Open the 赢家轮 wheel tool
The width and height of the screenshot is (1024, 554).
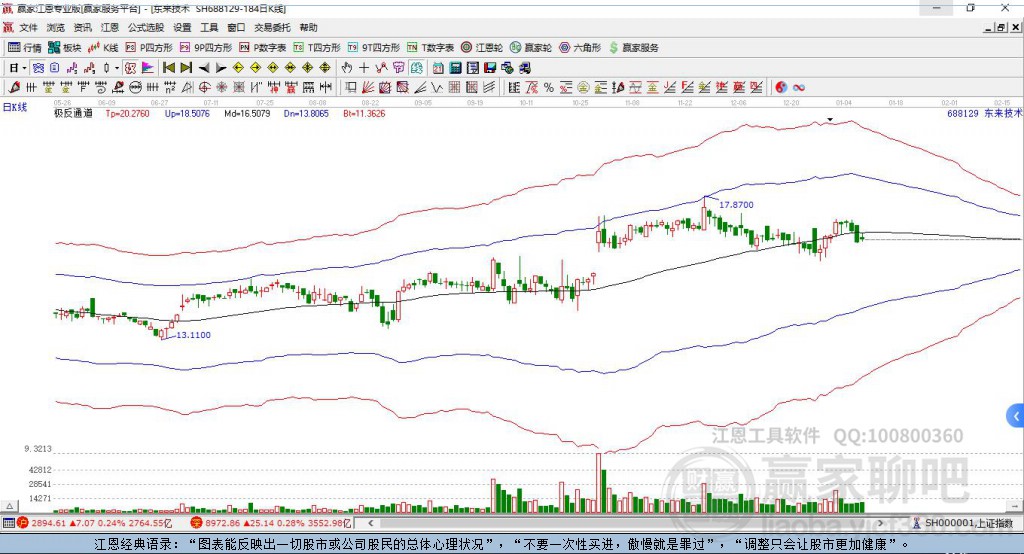[x=531, y=48]
